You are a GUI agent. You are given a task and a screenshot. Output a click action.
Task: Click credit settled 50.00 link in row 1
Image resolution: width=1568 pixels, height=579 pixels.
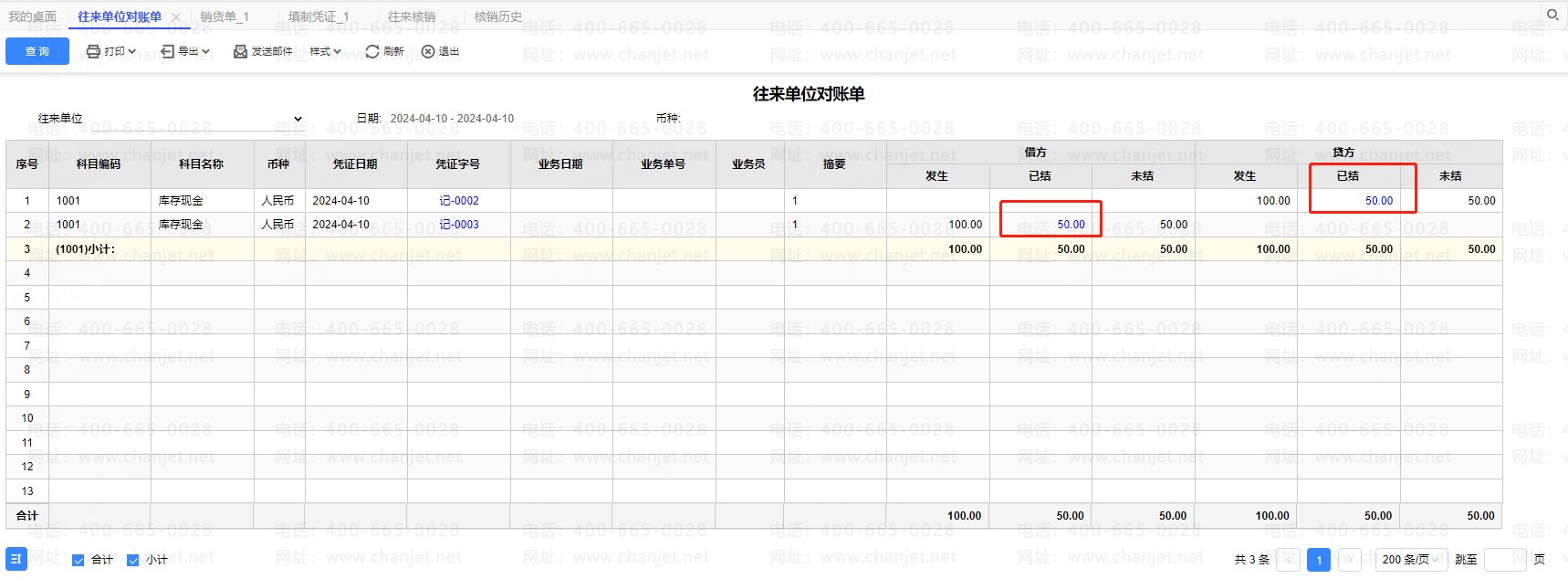[x=1379, y=201]
